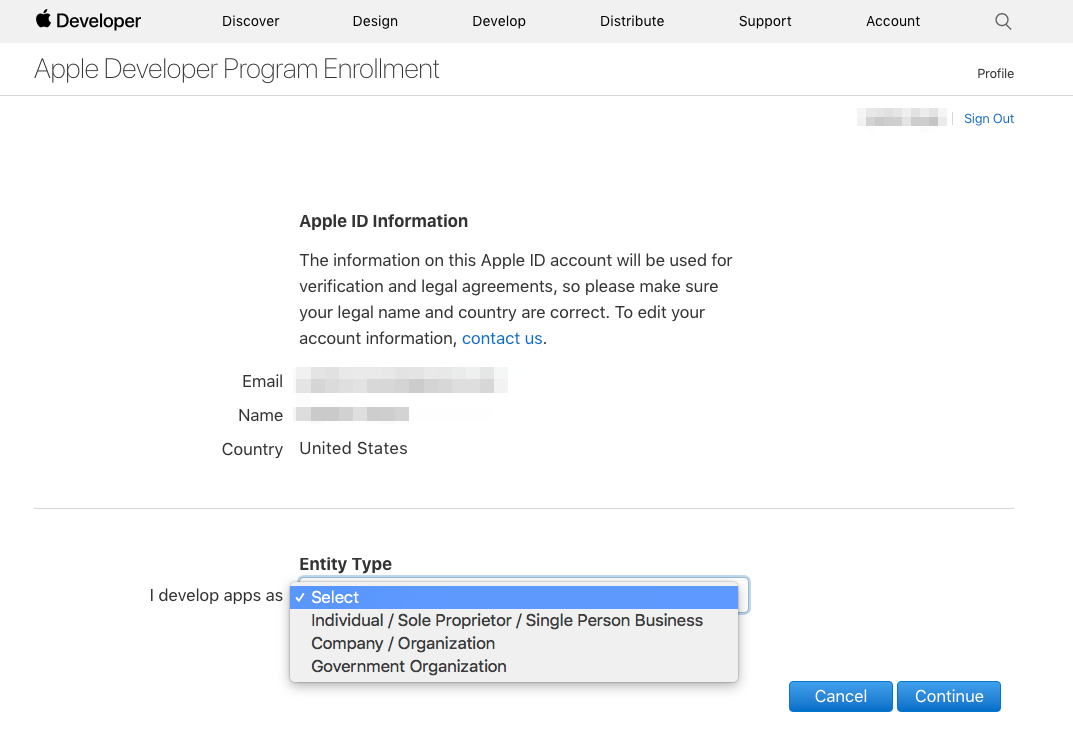This screenshot has width=1073, height=730.
Task: Sign out of the Apple ID
Action: pos(988,119)
